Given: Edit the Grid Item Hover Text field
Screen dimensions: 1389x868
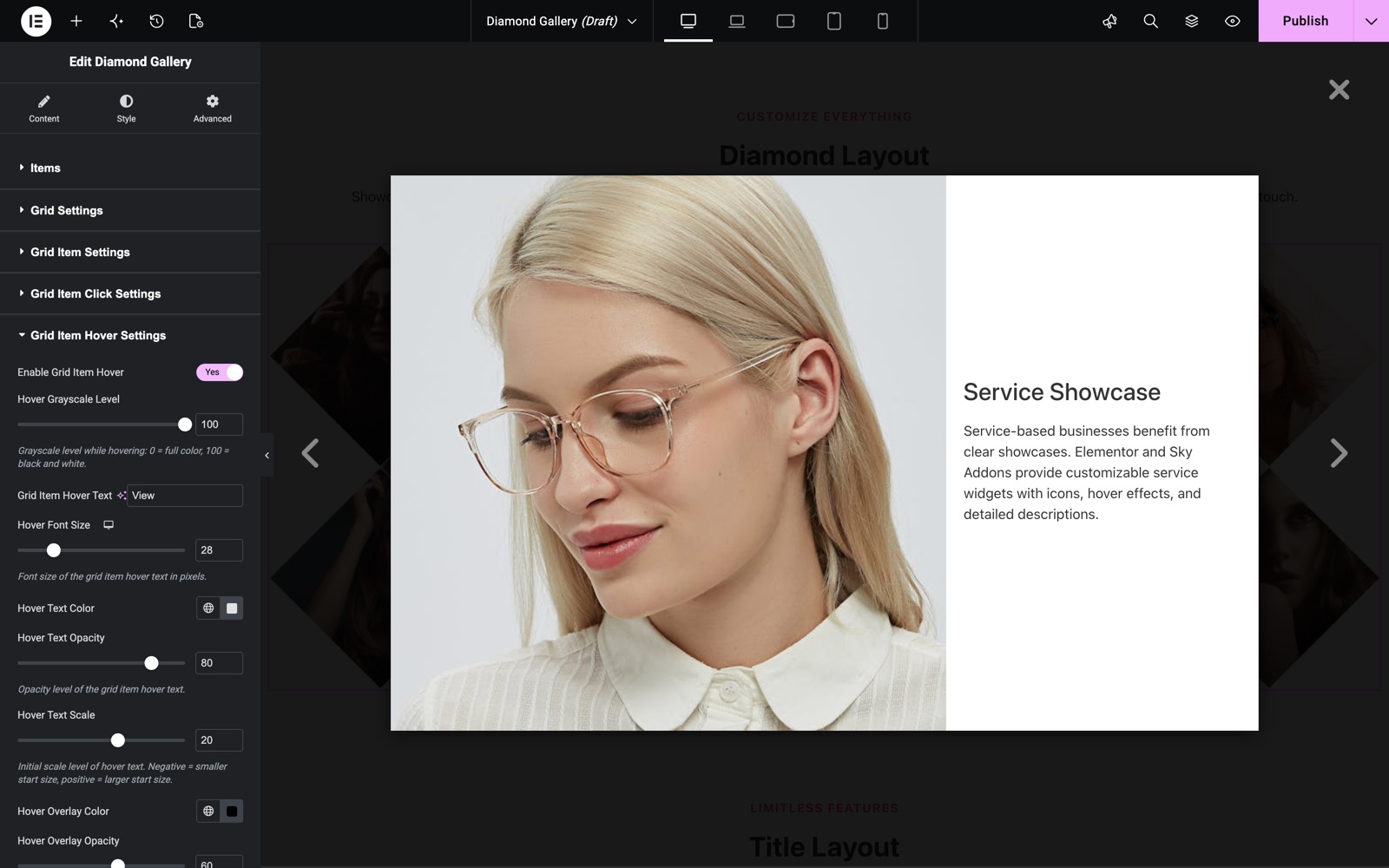Looking at the screenshot, I should pos(185,496).
